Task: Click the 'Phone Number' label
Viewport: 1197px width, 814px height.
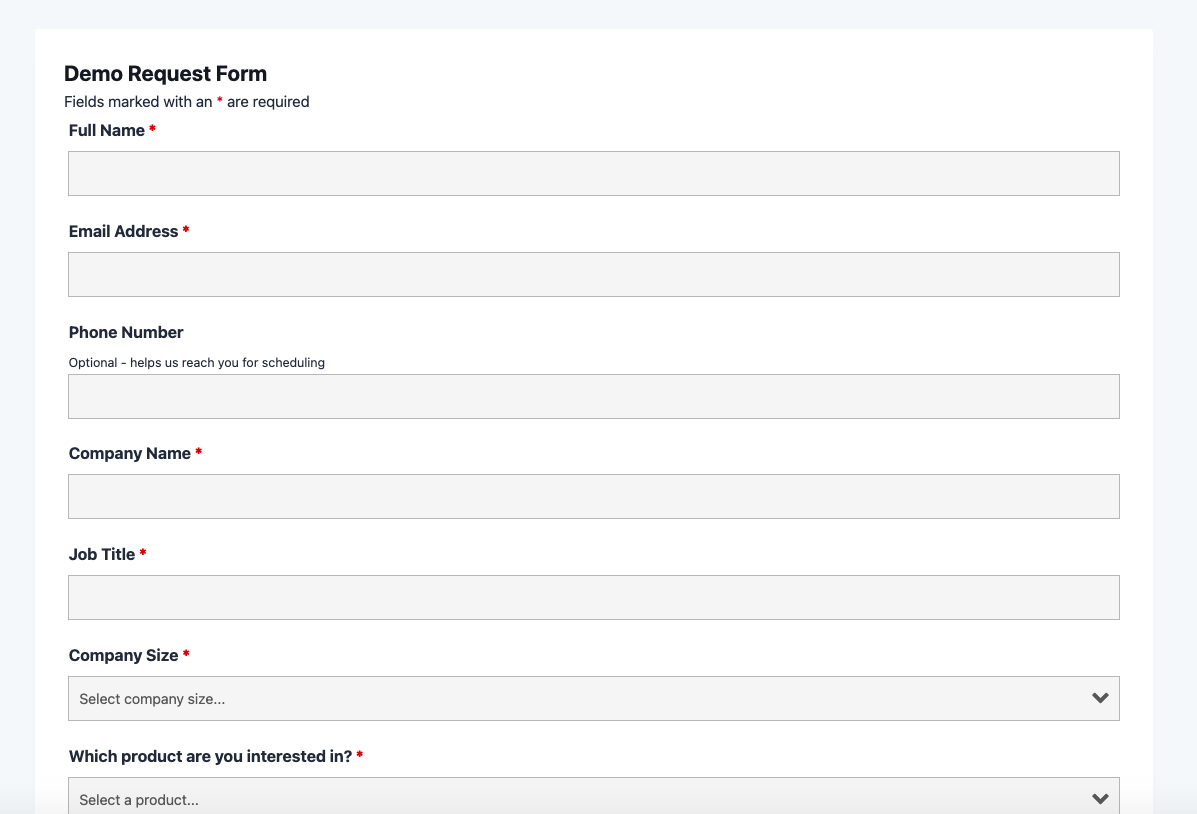Action: [126, 332]
